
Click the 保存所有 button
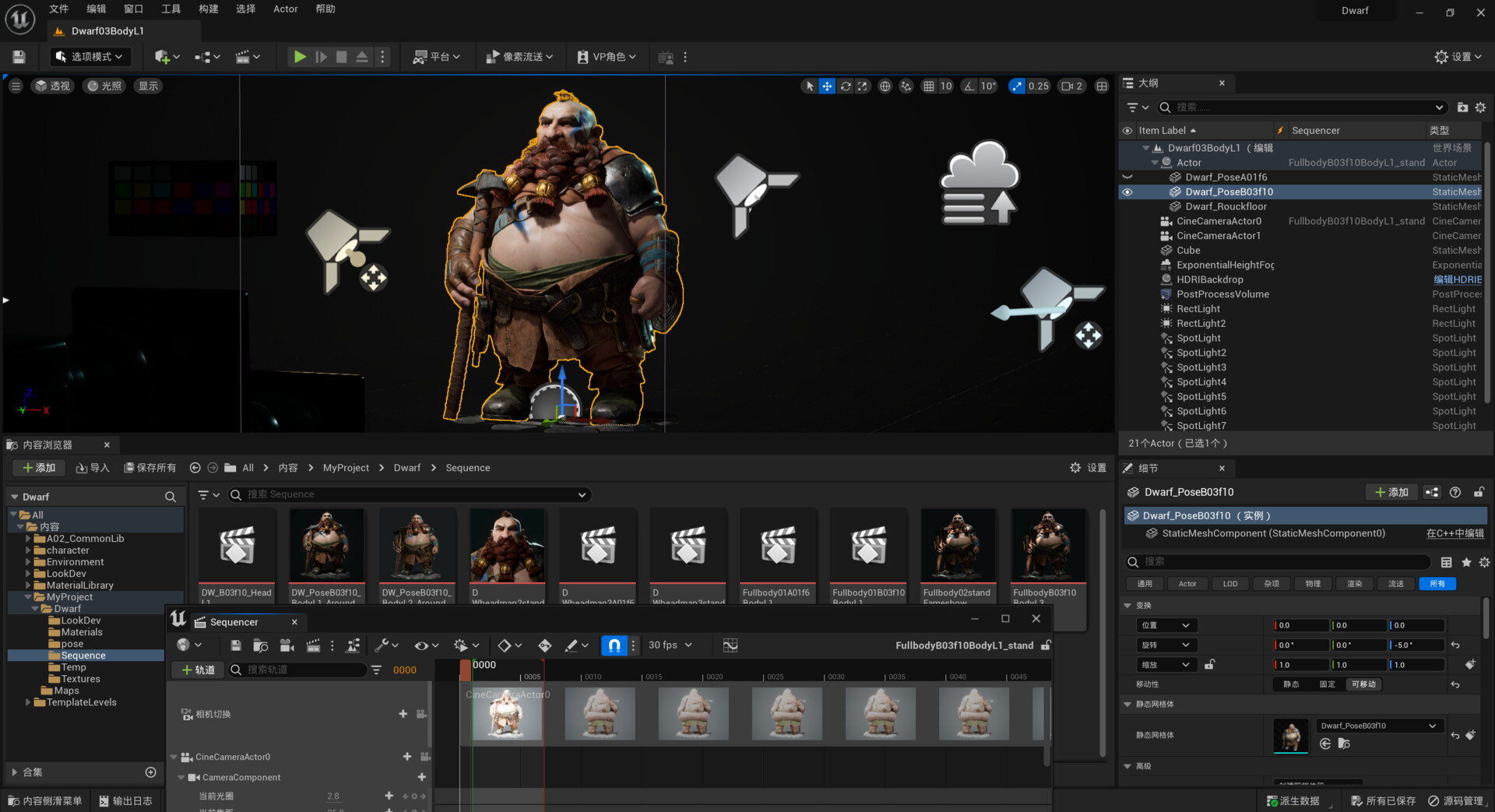coord(150,468)
